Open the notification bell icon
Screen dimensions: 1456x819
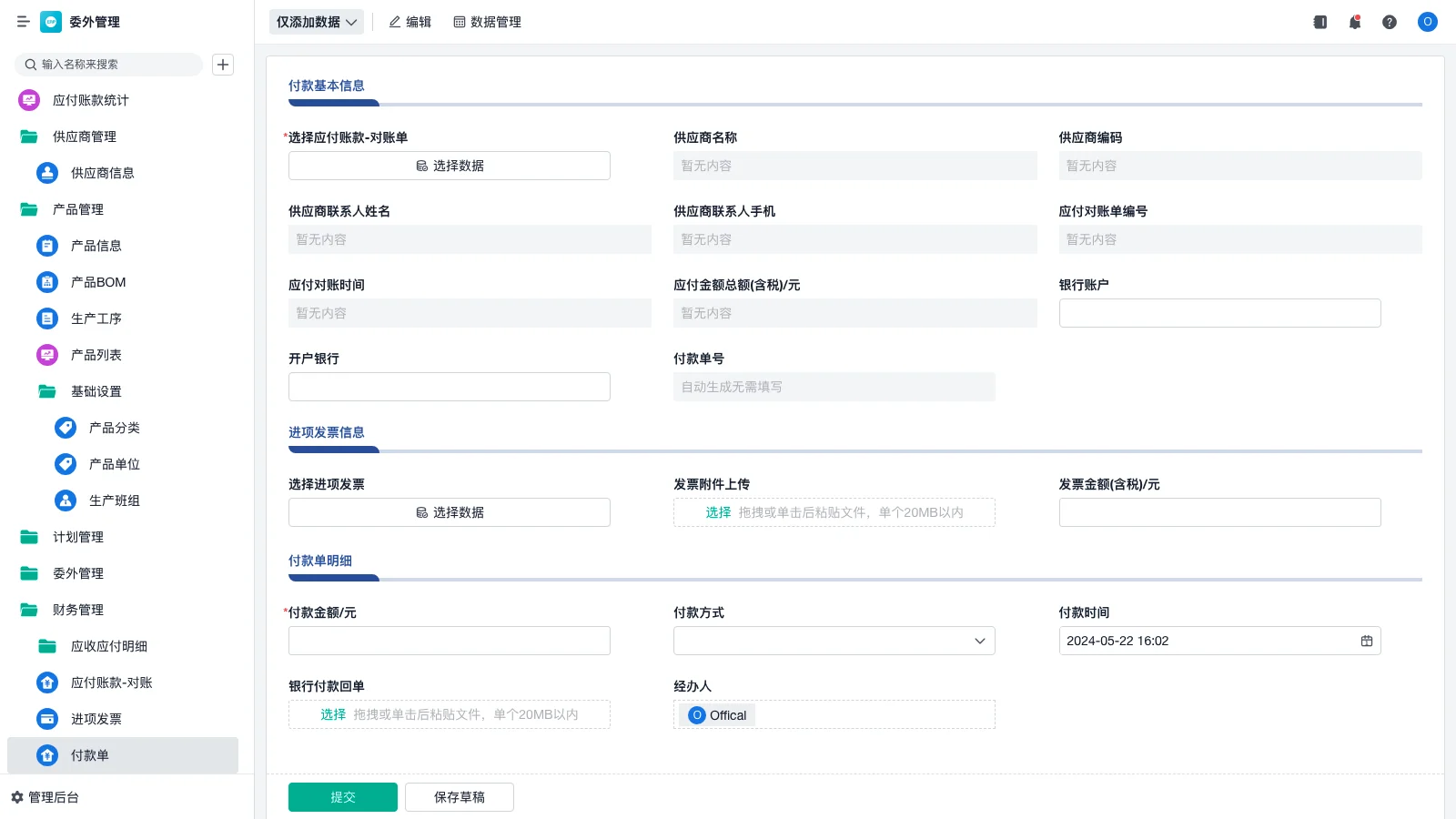pyautogui.click(x=1354, y=22)
